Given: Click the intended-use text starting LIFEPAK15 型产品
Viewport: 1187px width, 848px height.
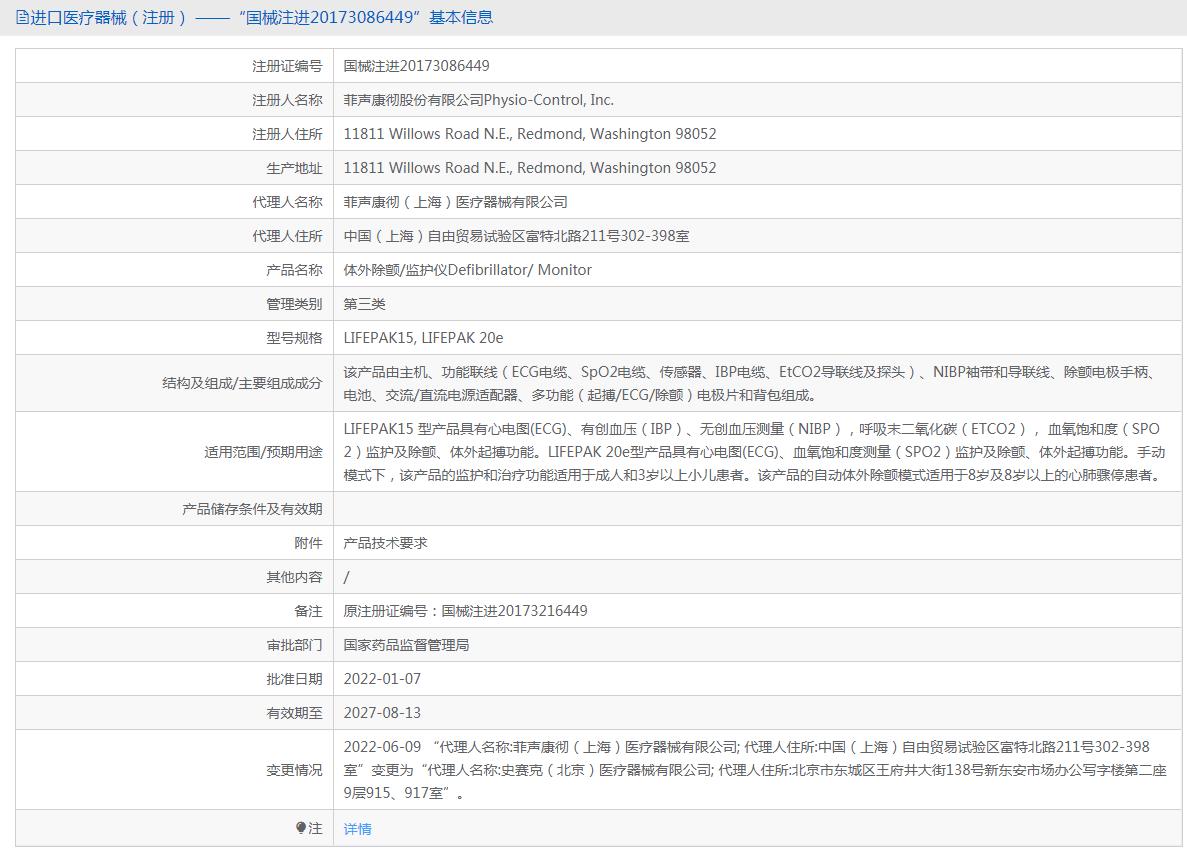Looking at the screenshot, I should tap(753, 452).
